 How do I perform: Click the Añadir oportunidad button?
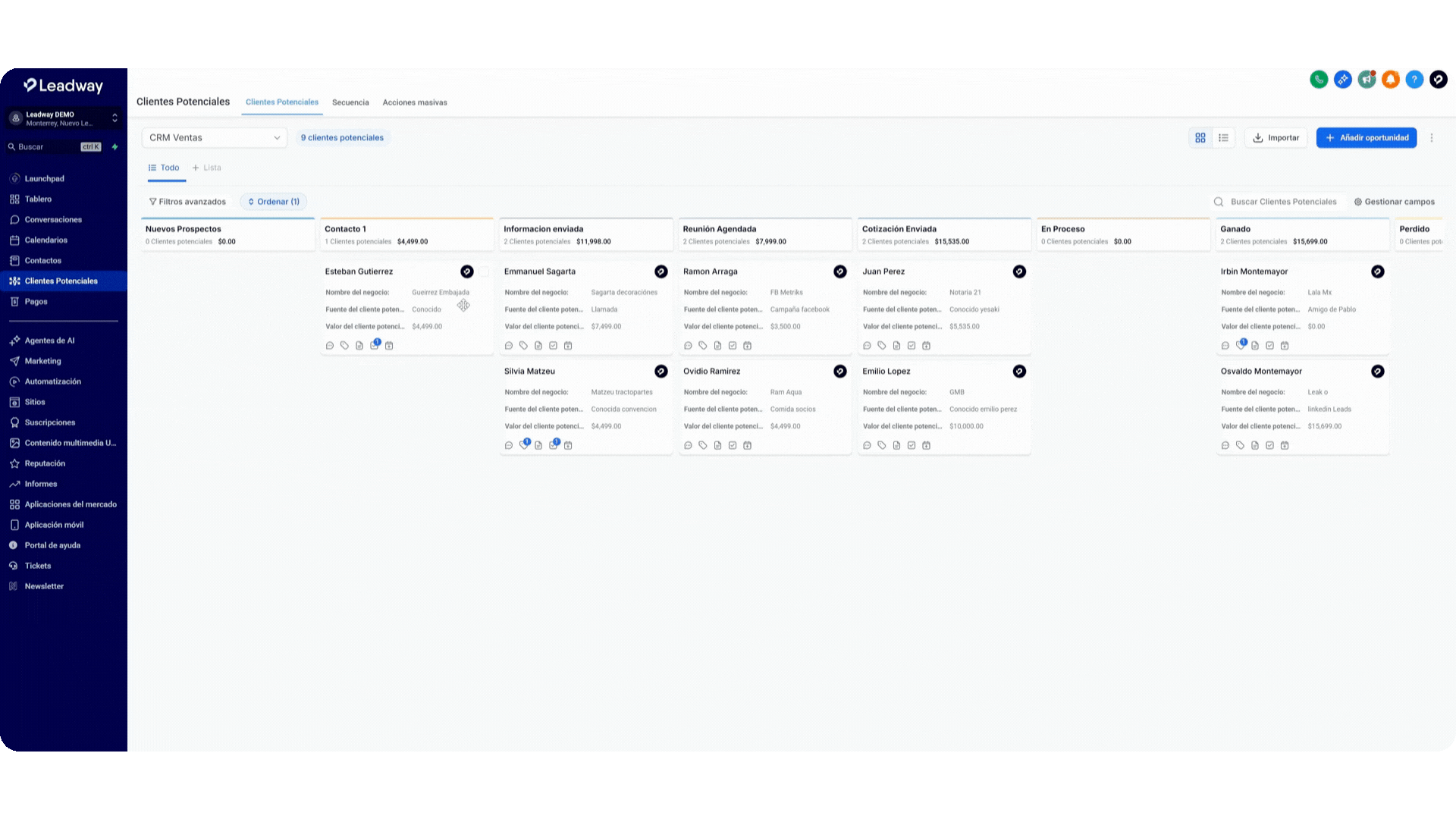[x=1367, y=138]
